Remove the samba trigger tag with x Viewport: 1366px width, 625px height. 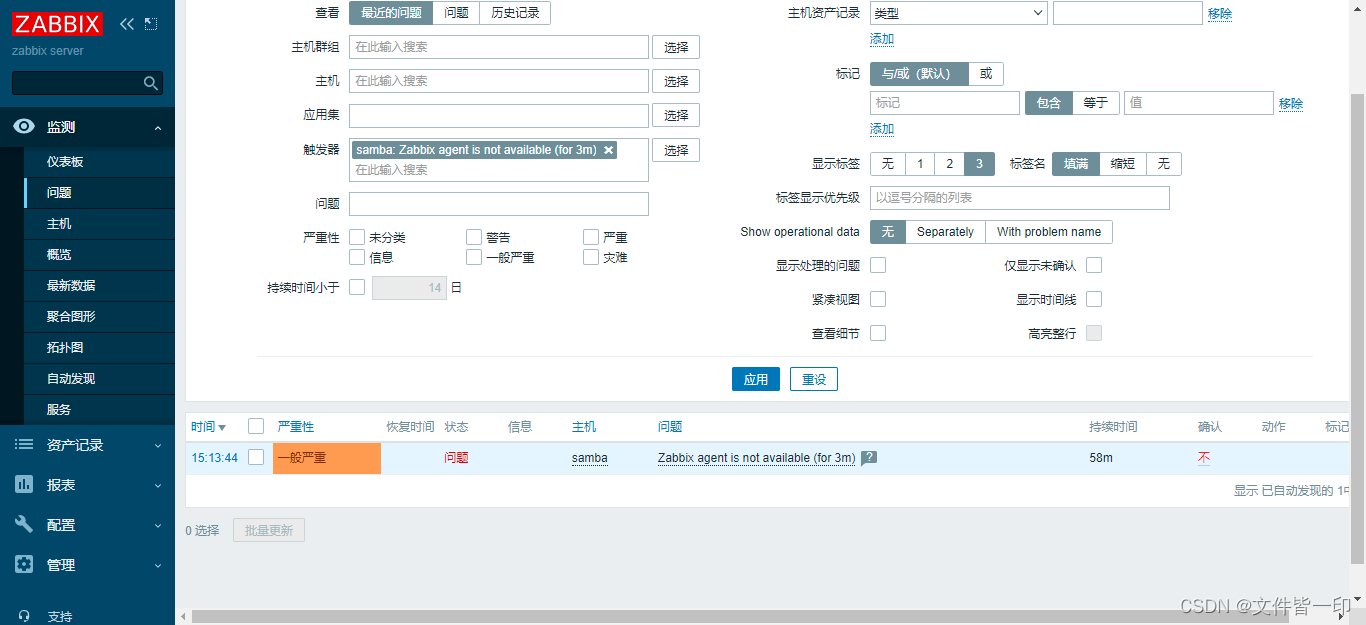coord(608,150)
